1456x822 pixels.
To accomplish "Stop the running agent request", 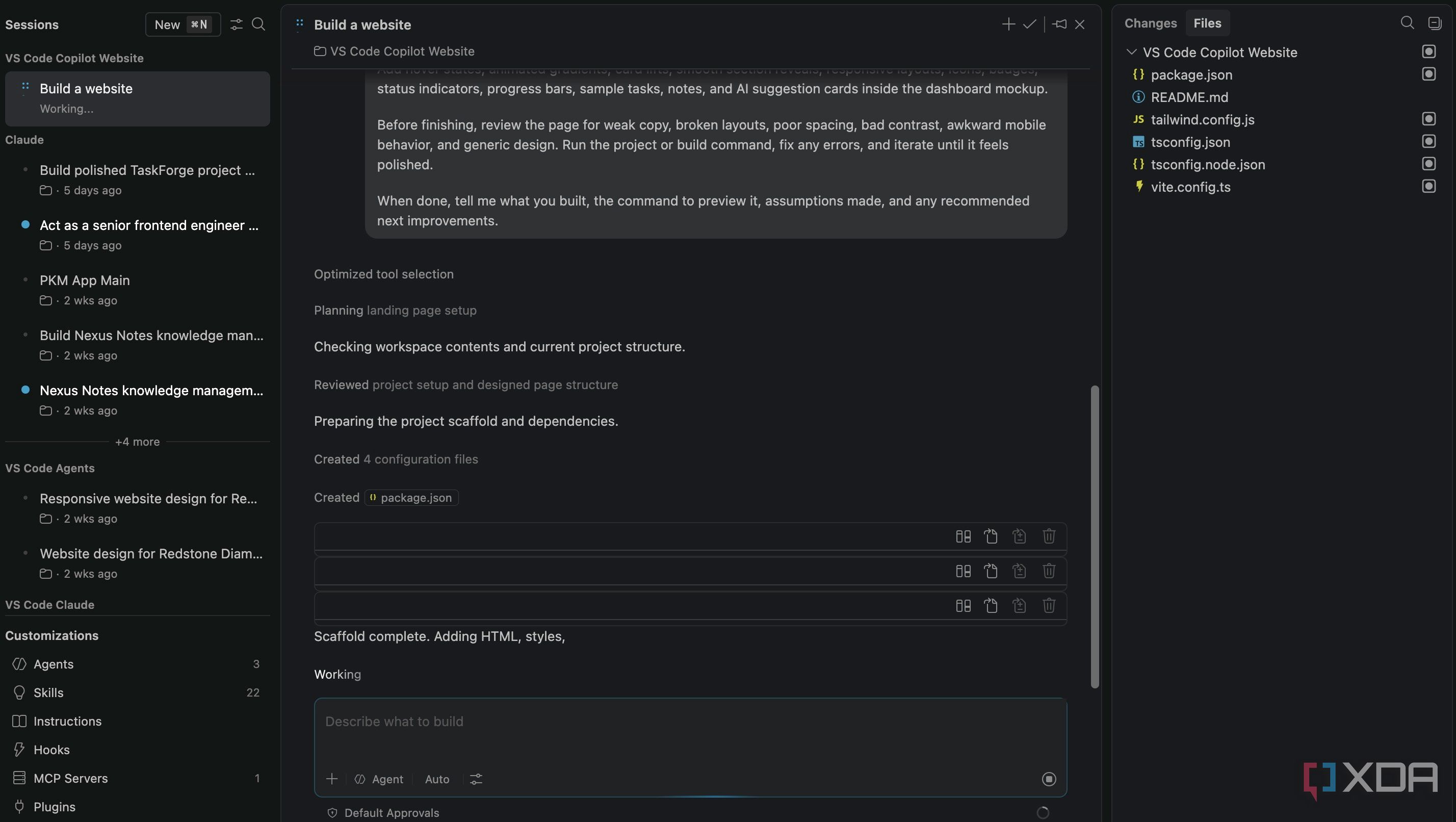I will pyautogui.click(x=1049, y=779).
